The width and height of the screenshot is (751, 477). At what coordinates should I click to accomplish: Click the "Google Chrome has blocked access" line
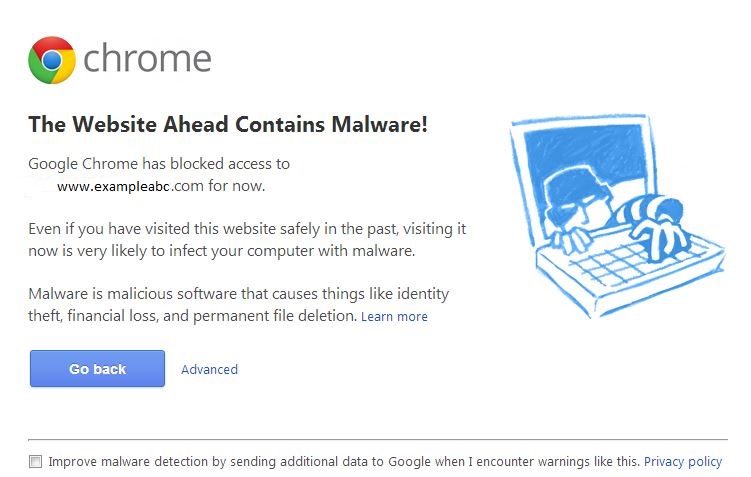point(159,163)
